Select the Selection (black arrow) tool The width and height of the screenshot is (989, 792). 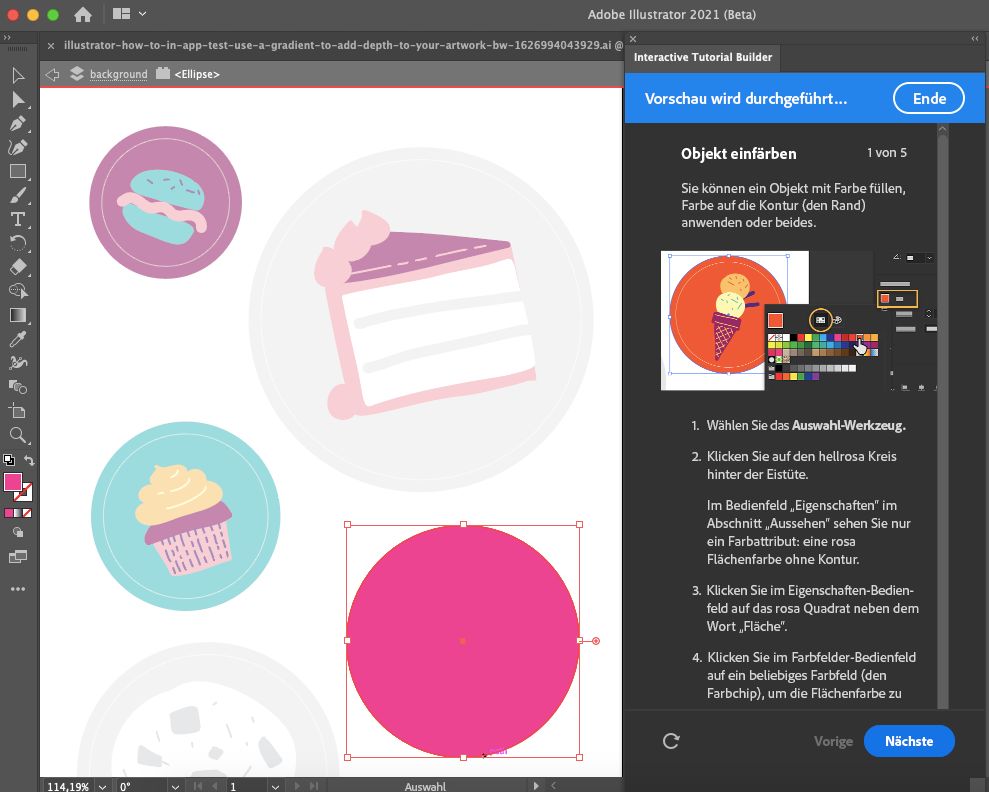(x=18, y=76)
